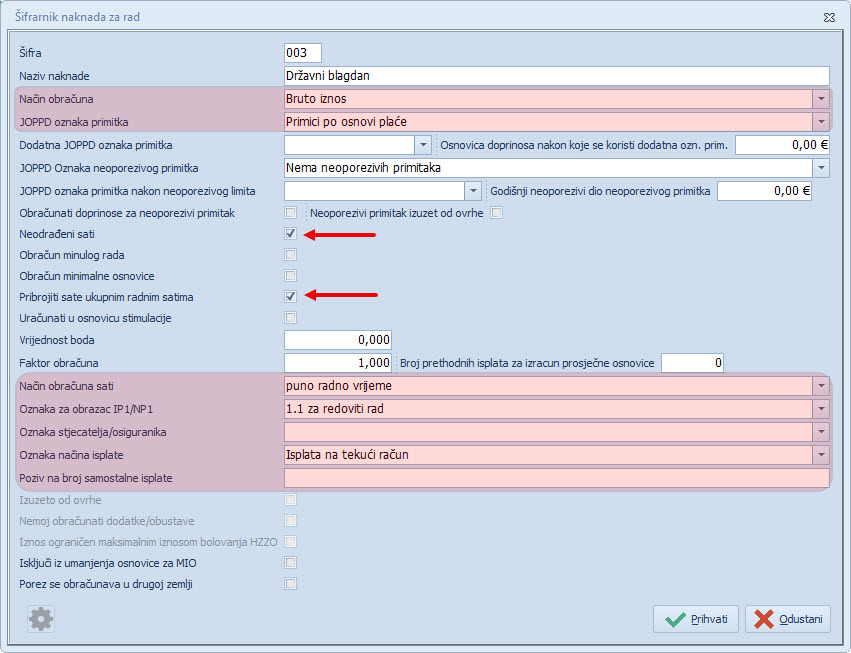Enable Uračunati u osnovicu stimulacije checkbox

pos(291,318)
